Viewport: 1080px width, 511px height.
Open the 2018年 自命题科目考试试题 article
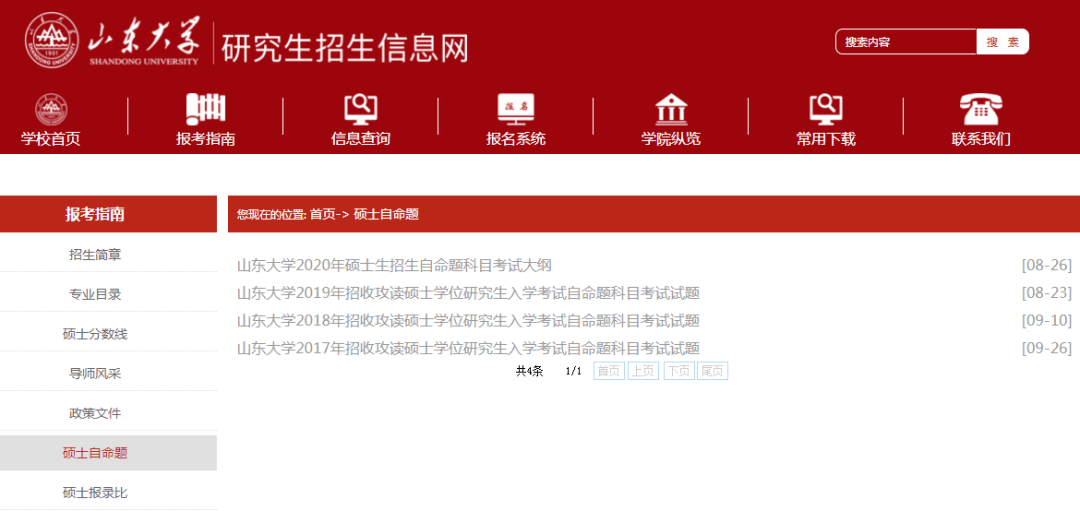pos(468,321)
